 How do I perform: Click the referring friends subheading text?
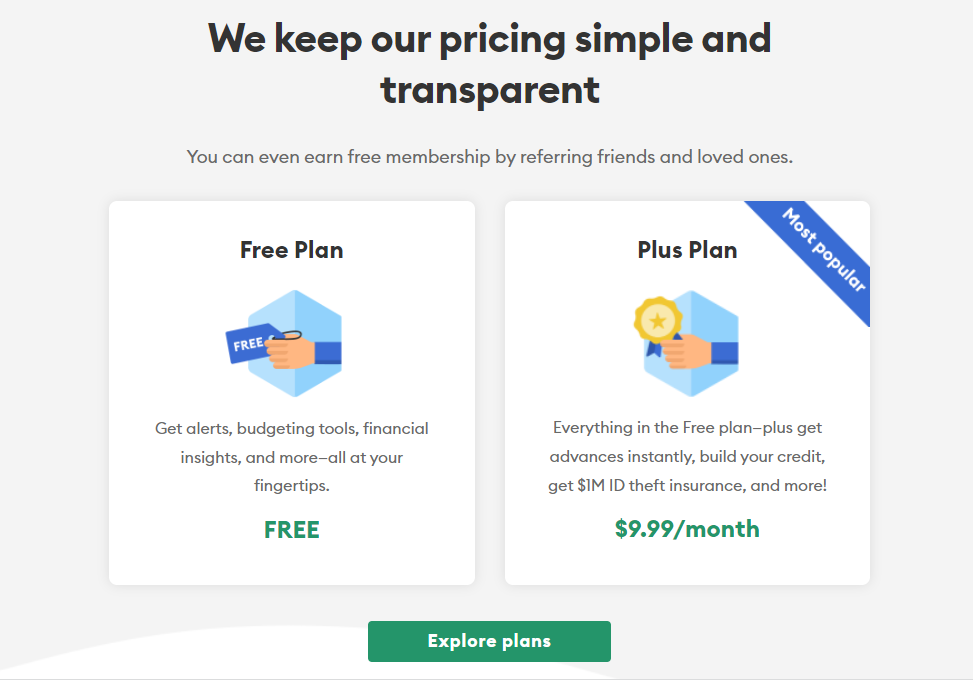click(489, 157)
